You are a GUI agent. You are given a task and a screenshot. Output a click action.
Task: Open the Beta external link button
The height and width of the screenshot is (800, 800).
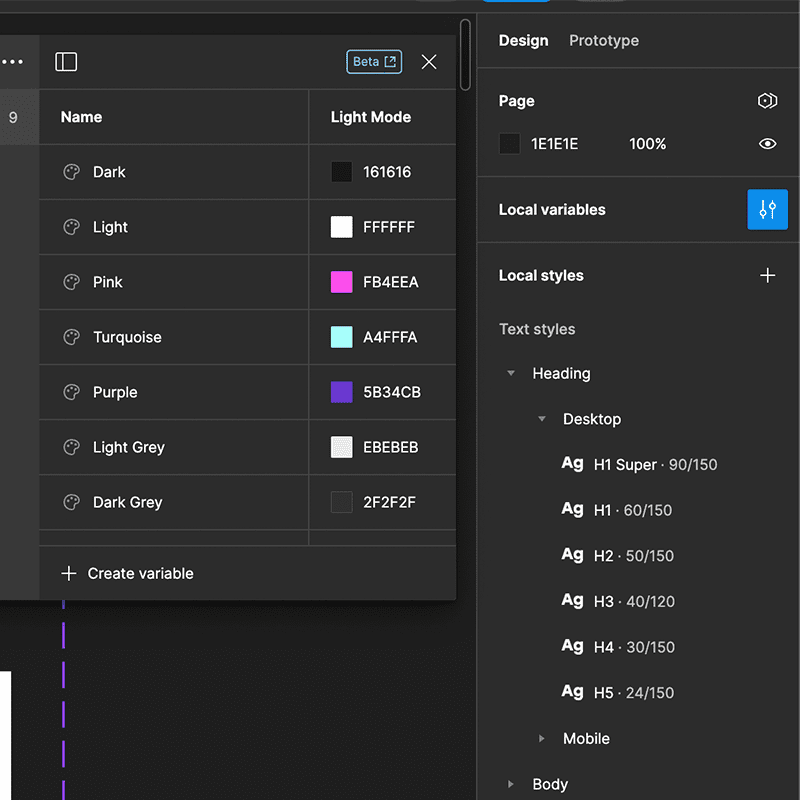coord(374,61)
